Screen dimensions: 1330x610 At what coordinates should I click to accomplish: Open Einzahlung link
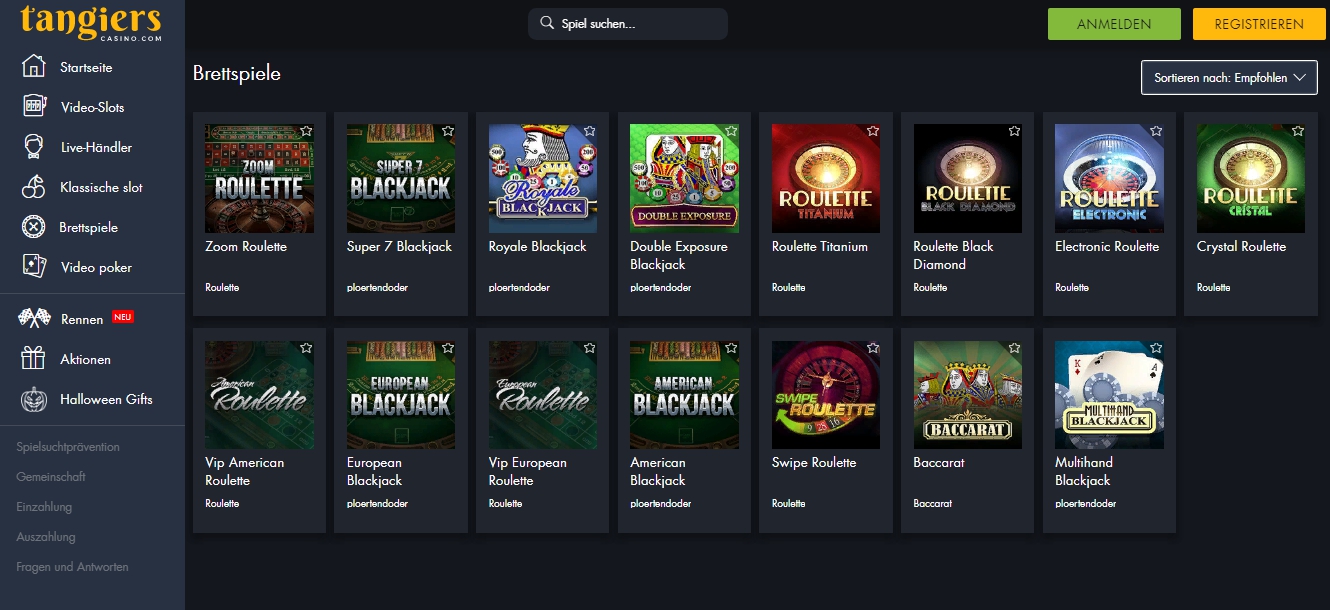44,507
